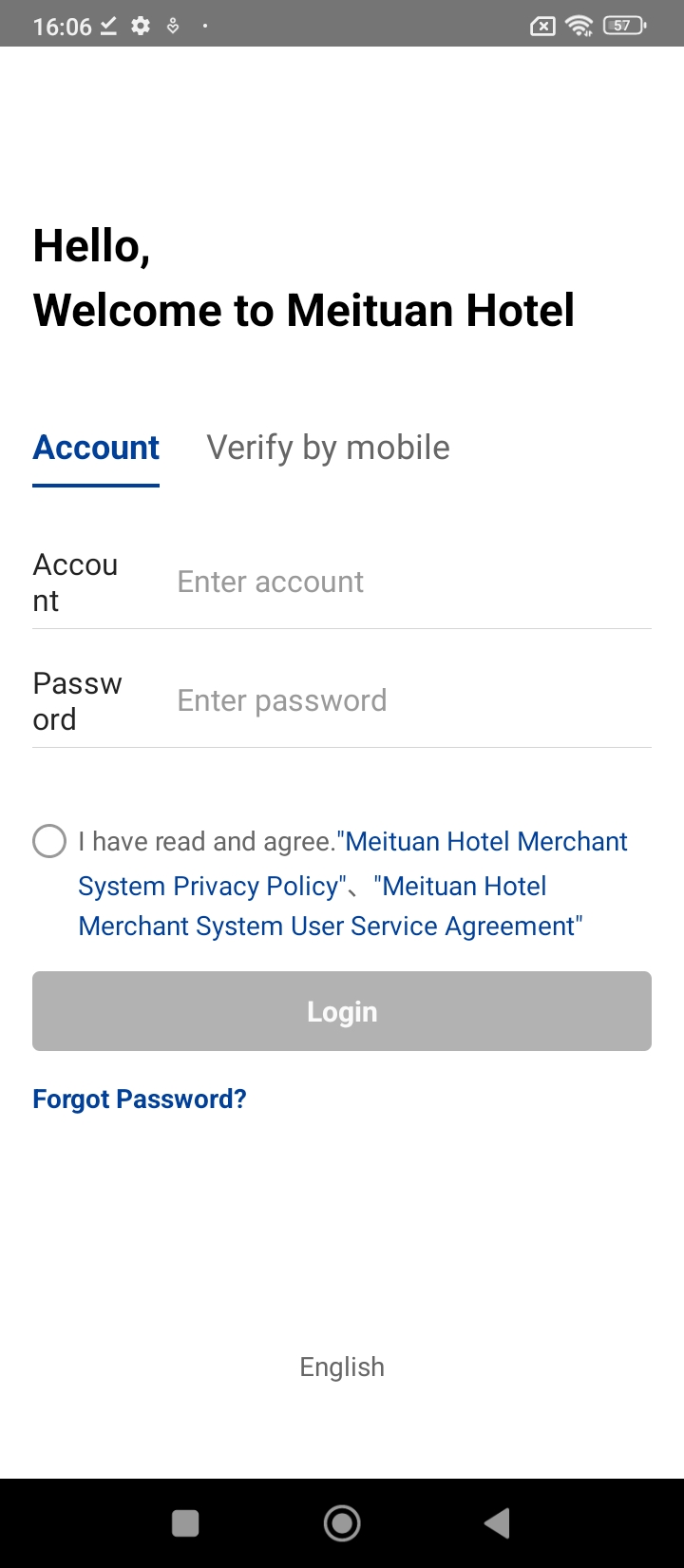Focus the Enter password input field
This screenshot has height=1568, width=684.
pos(413,700)
